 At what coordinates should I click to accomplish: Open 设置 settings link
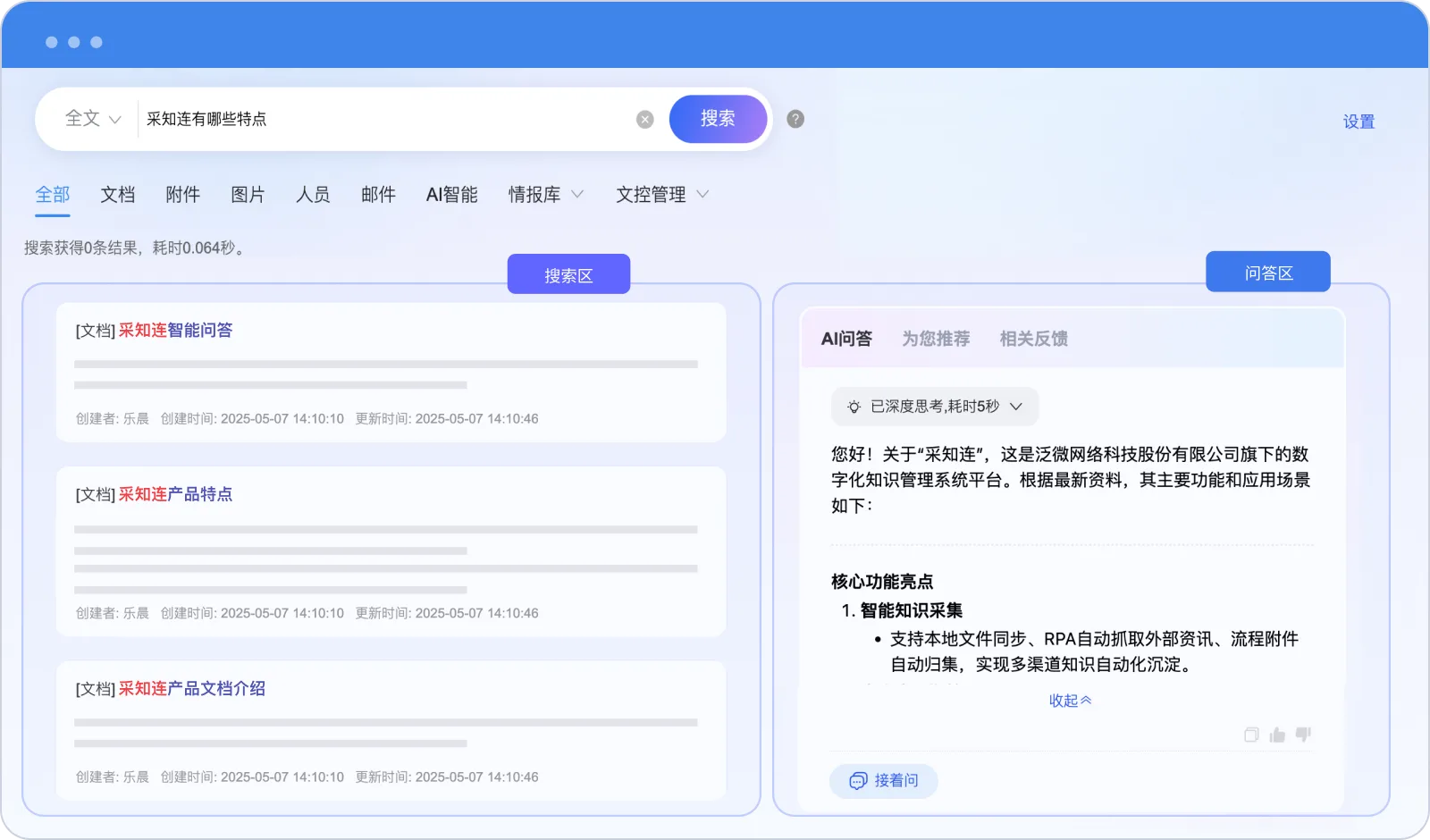pyautogui.click(x=1358, y=122)
